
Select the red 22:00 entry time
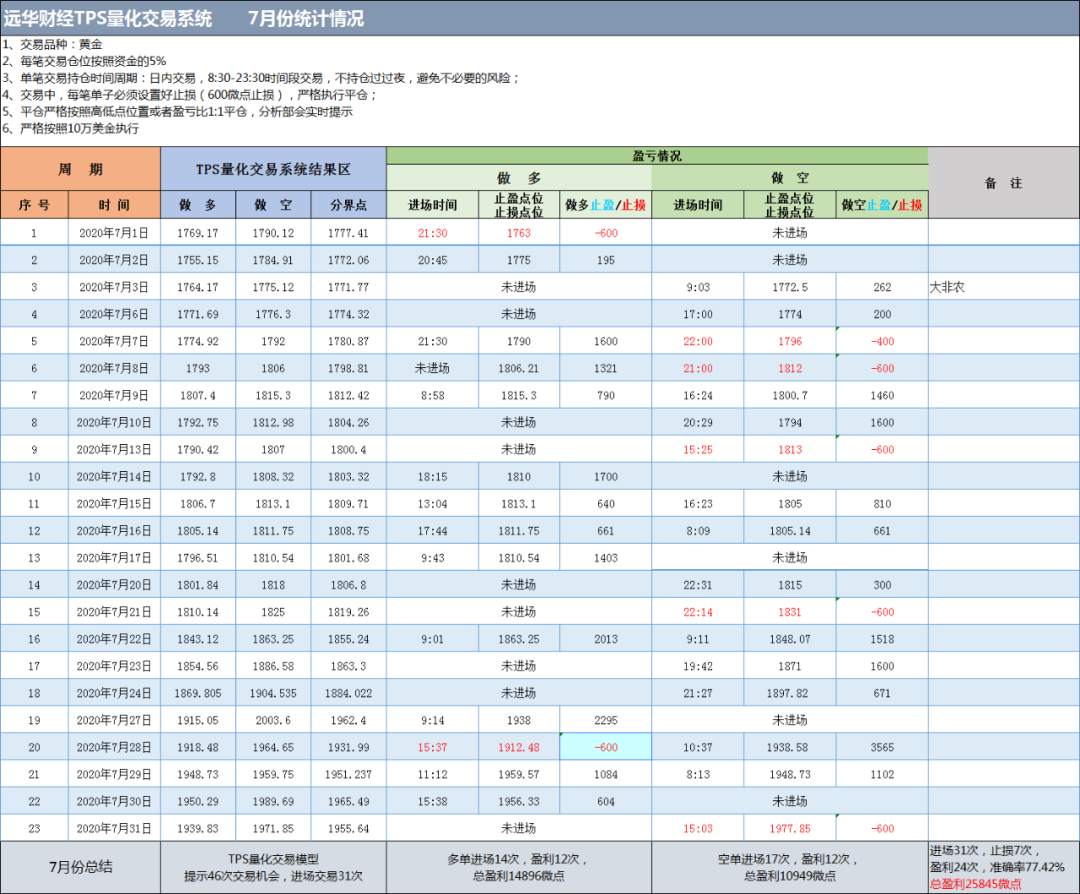[698, 342]
